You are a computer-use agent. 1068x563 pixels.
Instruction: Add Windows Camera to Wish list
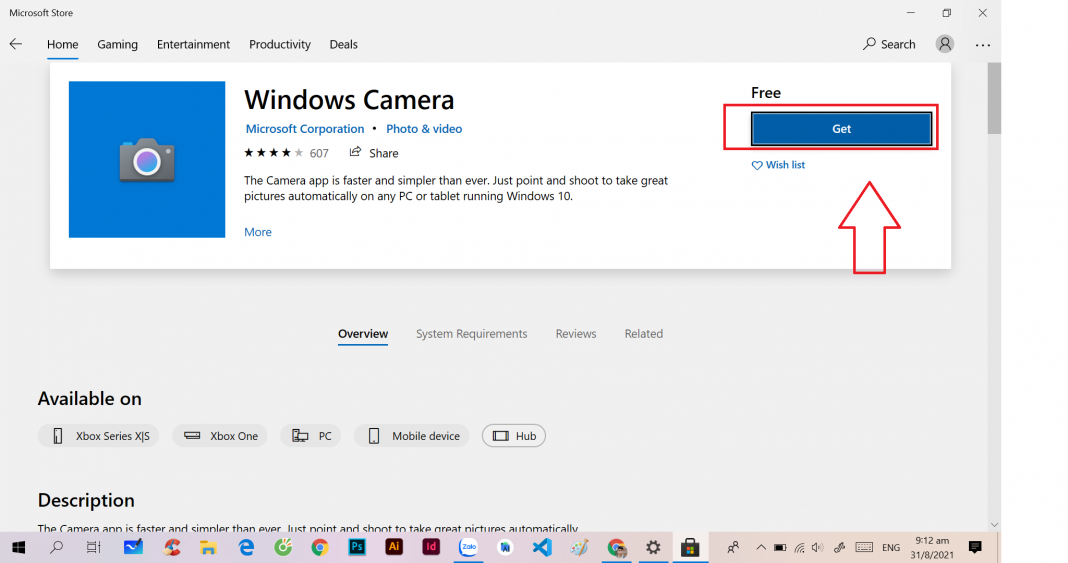pyautogui.click(x=778, y=165)
